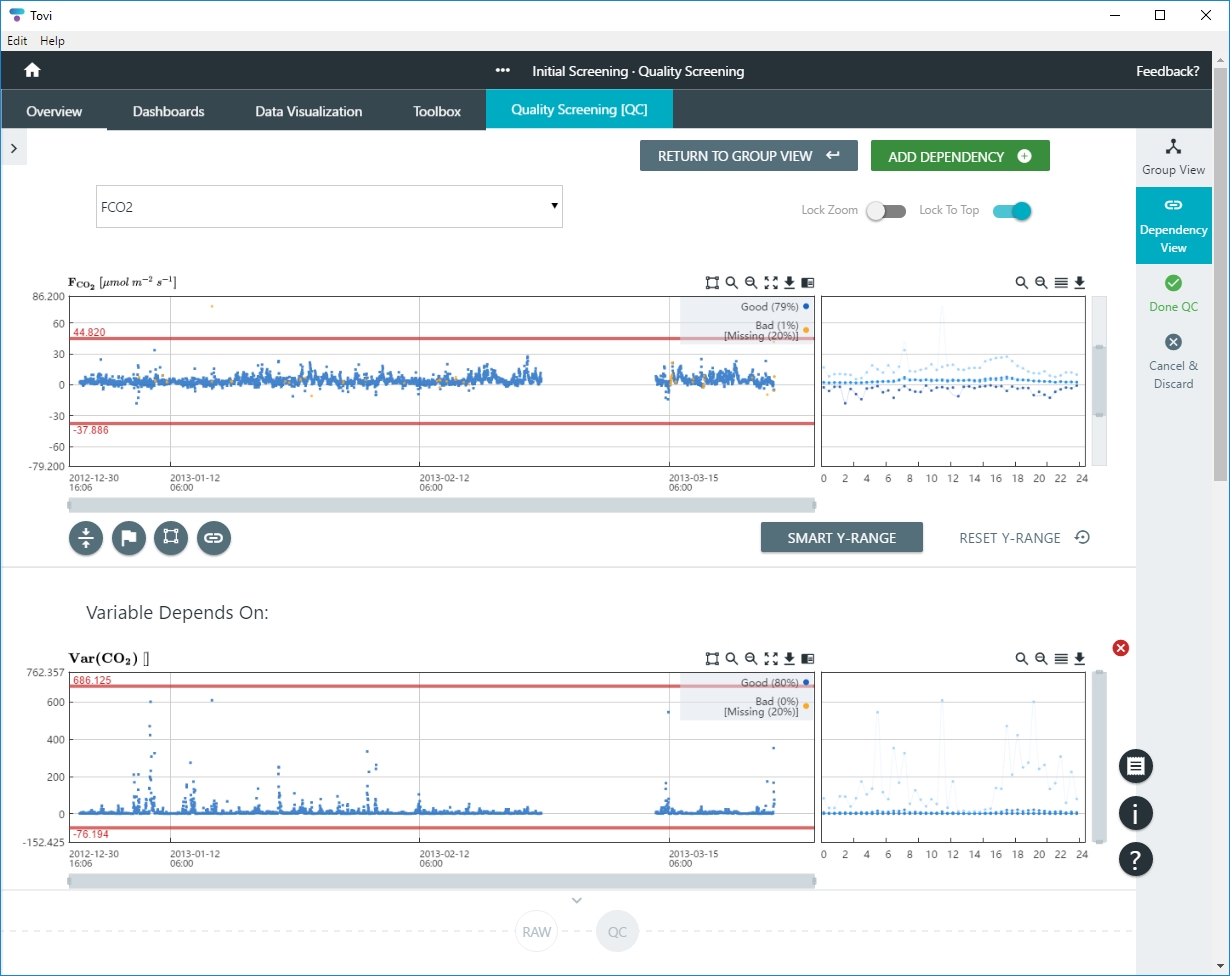Zoom out on the Var(CO2) time series chart
The image size is (1230, 976).
751,658
